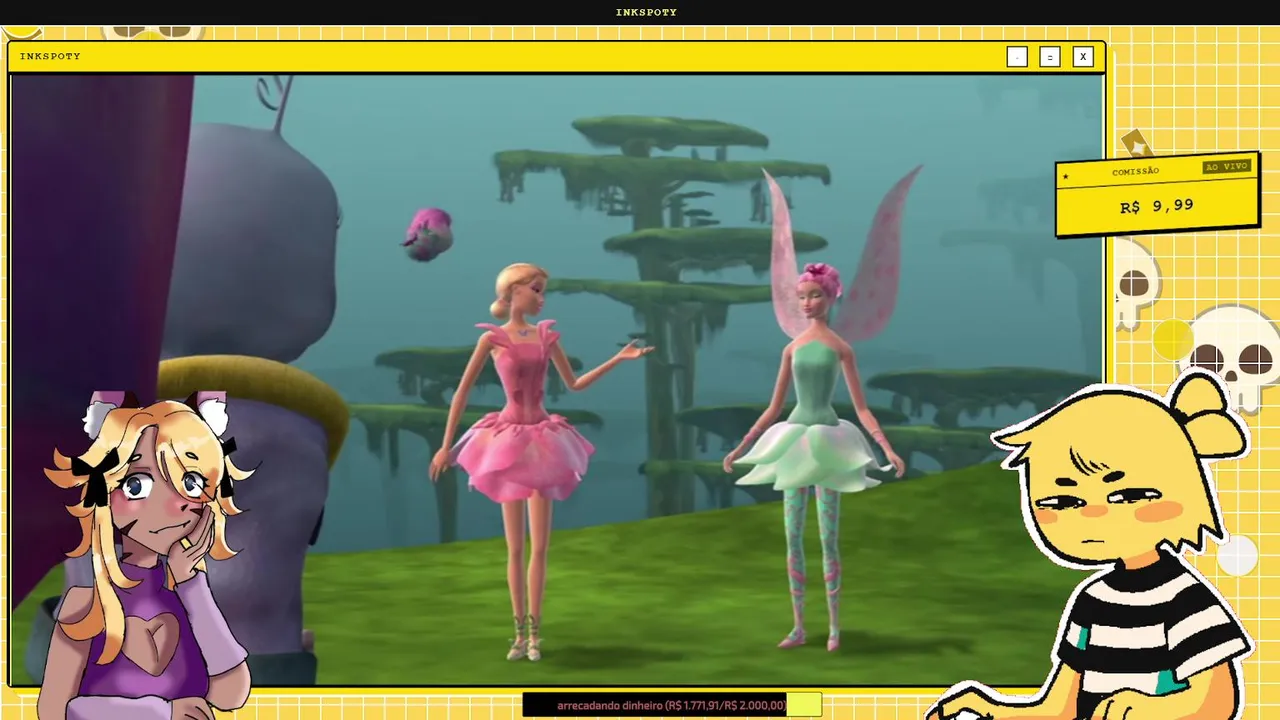Click the minimize icon in INKSPOTY window
This screenshot has height=720, width=1280.
tap(1017, 57)
